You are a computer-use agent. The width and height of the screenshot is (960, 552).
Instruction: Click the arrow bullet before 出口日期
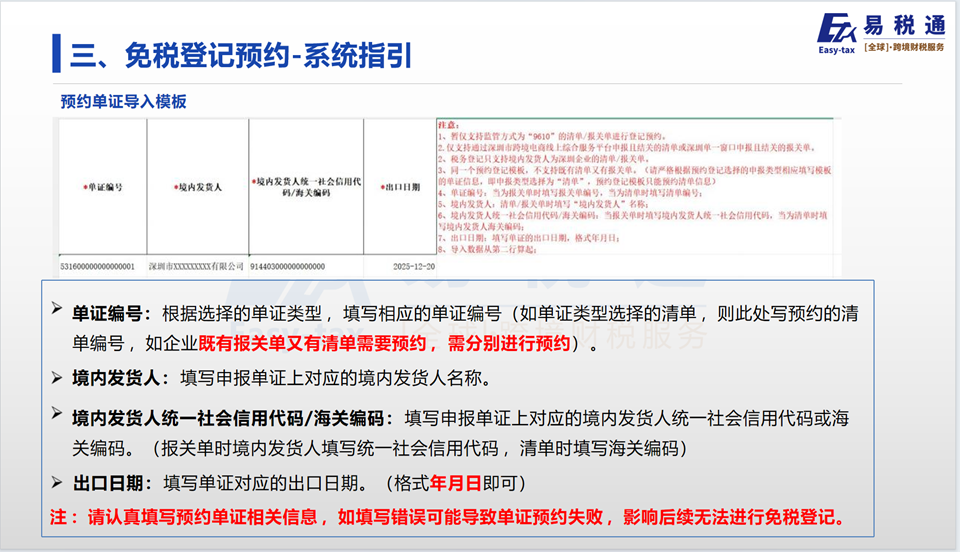58,482
